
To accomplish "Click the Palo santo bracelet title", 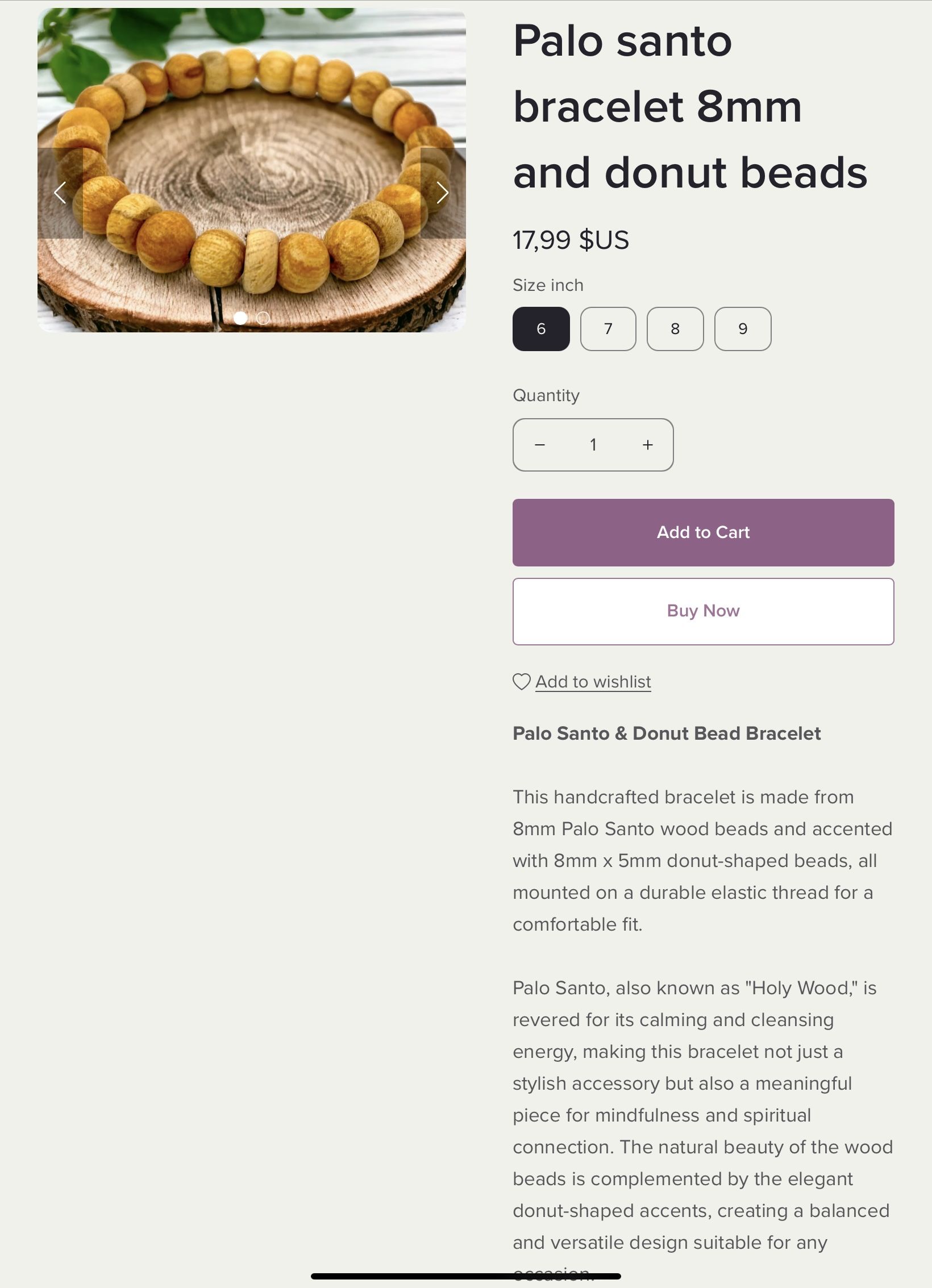I will [x=690, y=106].
